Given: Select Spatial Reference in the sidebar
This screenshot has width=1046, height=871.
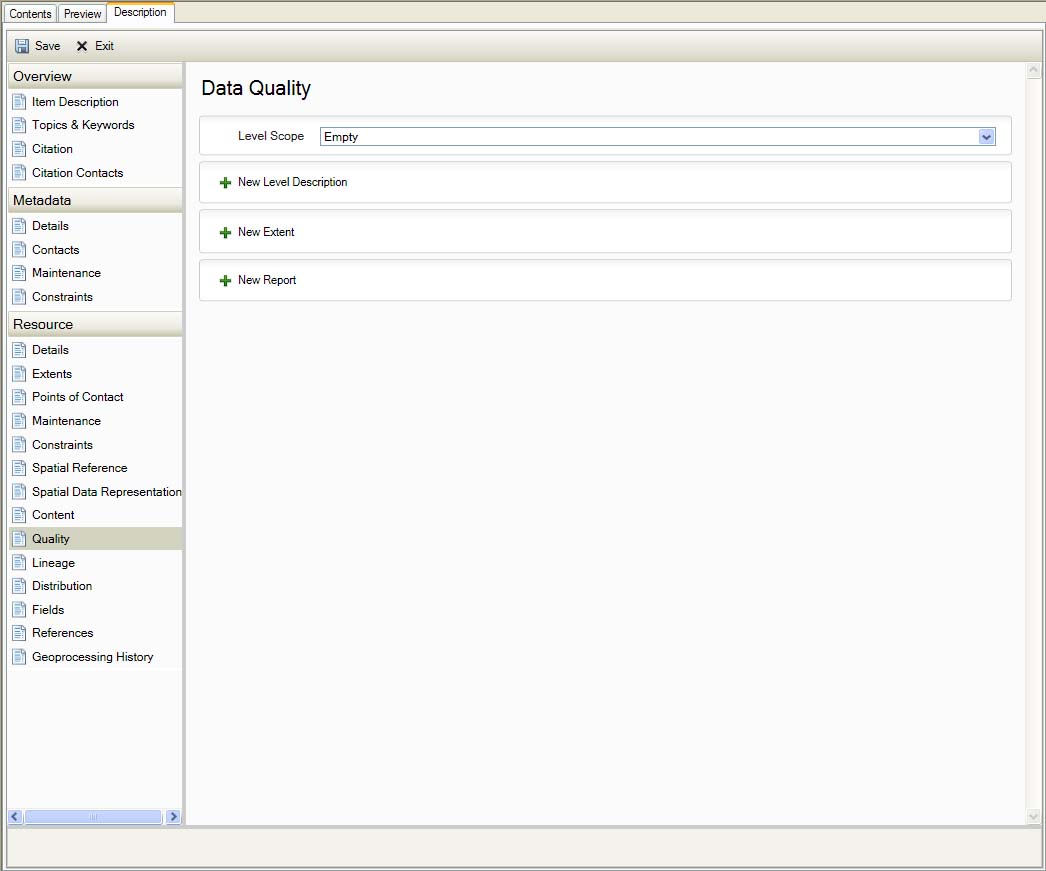Looking at the screenshot, I should pos(79,468).
